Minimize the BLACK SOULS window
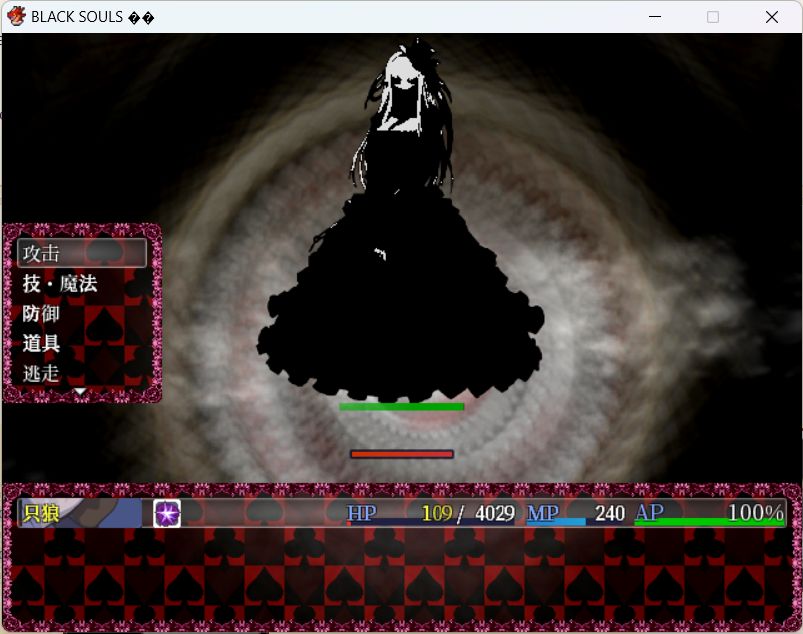This screenshot has height=634, width=803. 654,17
